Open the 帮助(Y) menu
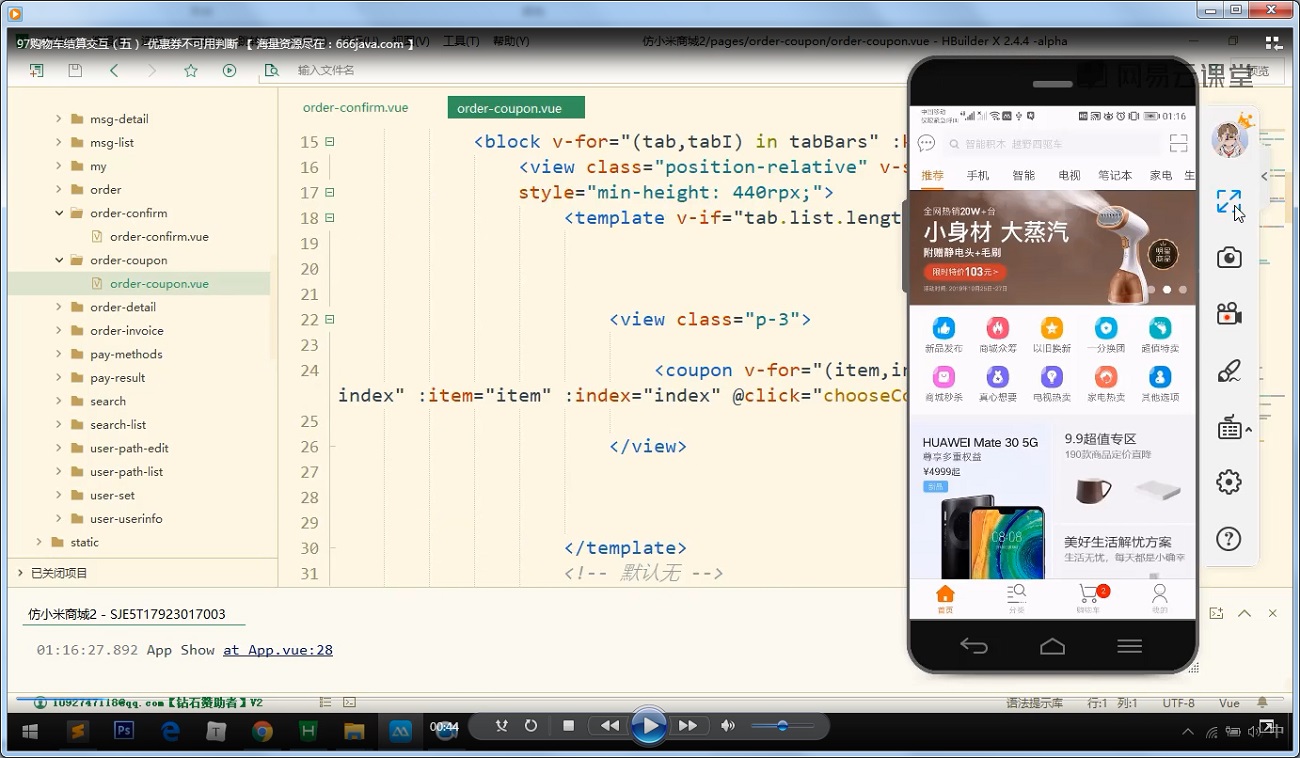This screenshot has width=1300, height=758. [x=511, y=42]
